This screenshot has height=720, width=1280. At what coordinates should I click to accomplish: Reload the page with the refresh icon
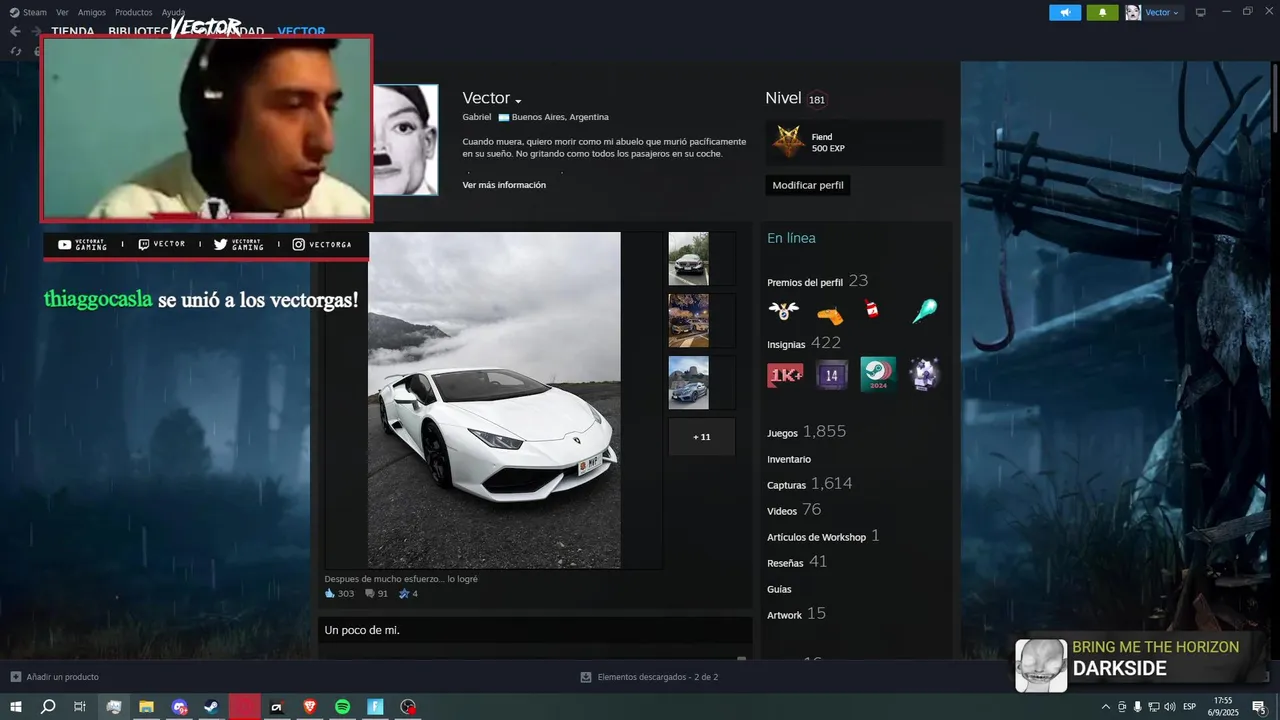point(16,51)
